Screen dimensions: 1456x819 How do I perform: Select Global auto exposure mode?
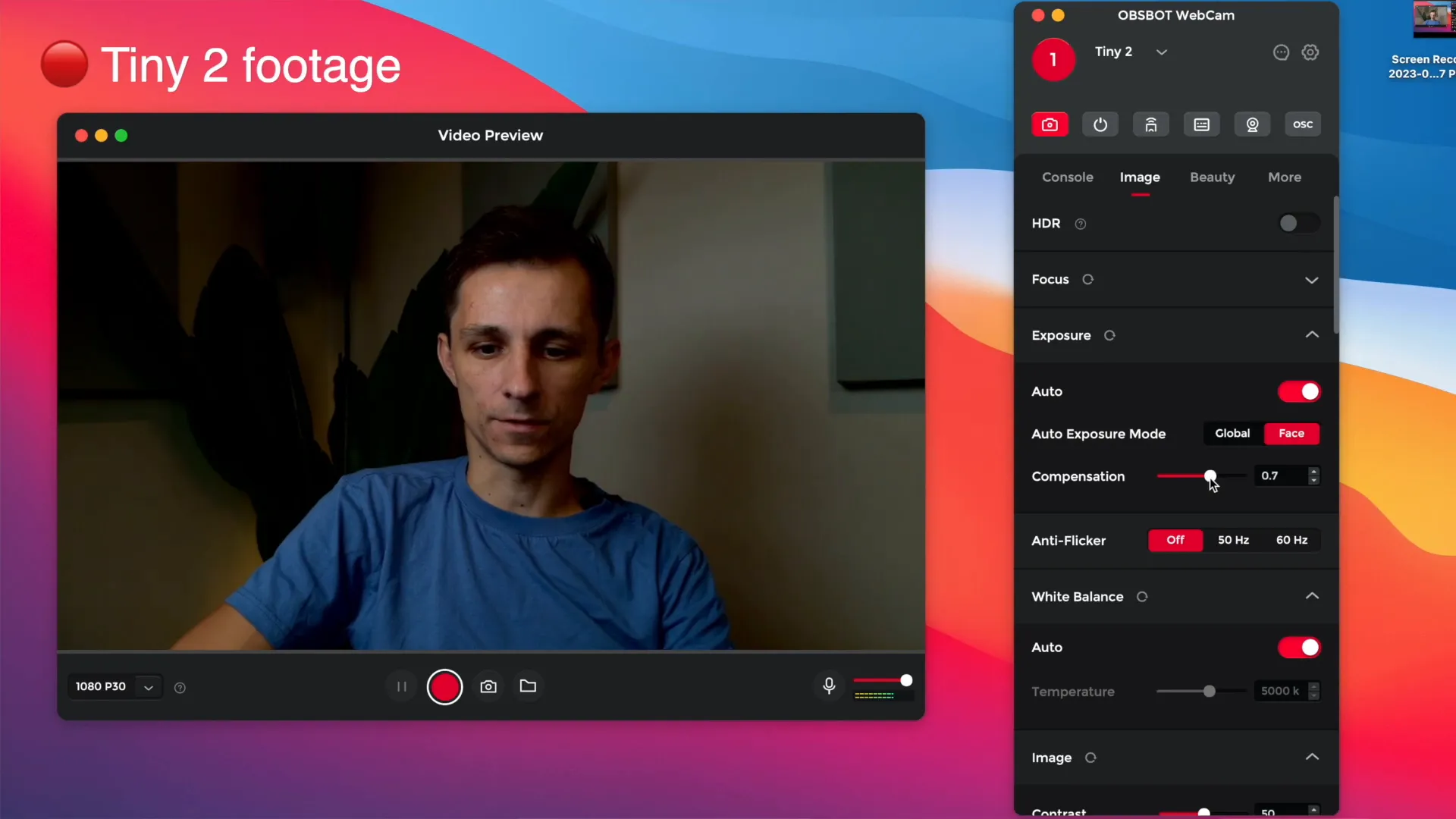(x=1232, y=433)
